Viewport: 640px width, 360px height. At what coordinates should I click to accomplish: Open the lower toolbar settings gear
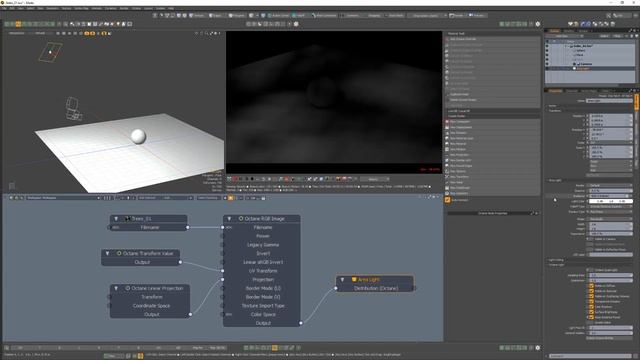(x=538, y=348)
